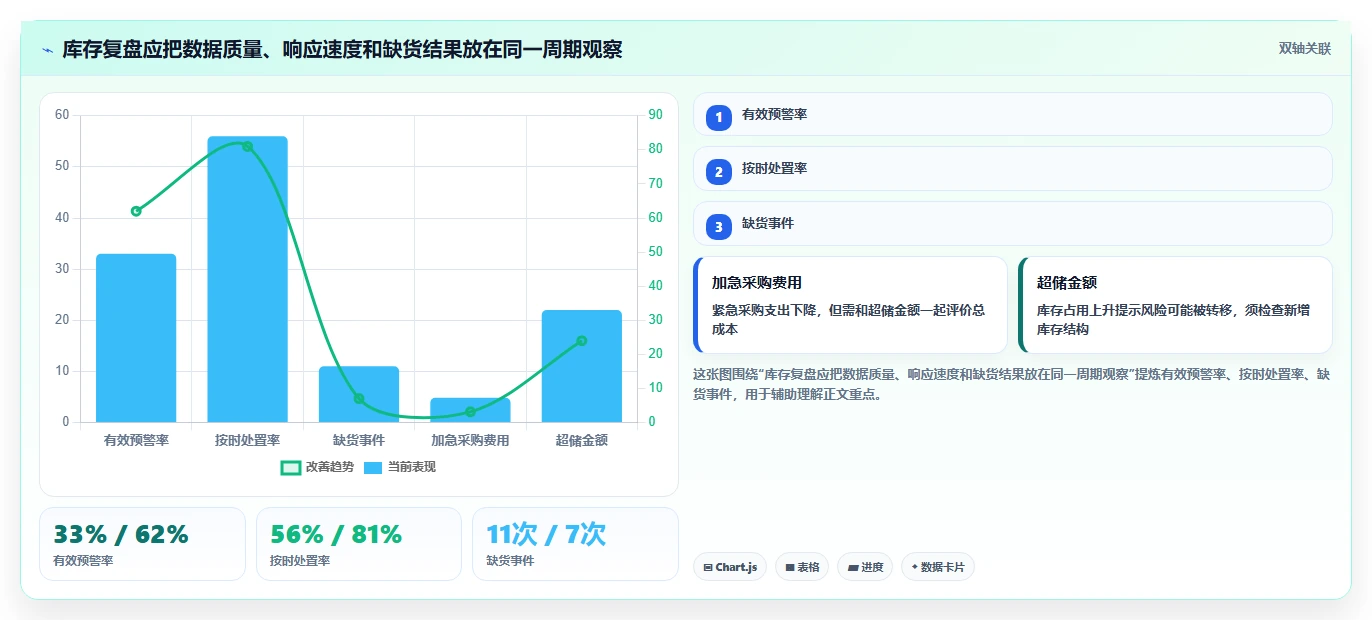Image resolution: width=1372 pixels, height=620 pixels.
Task: Click the line point on 加急采购费用 bar
Action: click(x=470, y=412)
